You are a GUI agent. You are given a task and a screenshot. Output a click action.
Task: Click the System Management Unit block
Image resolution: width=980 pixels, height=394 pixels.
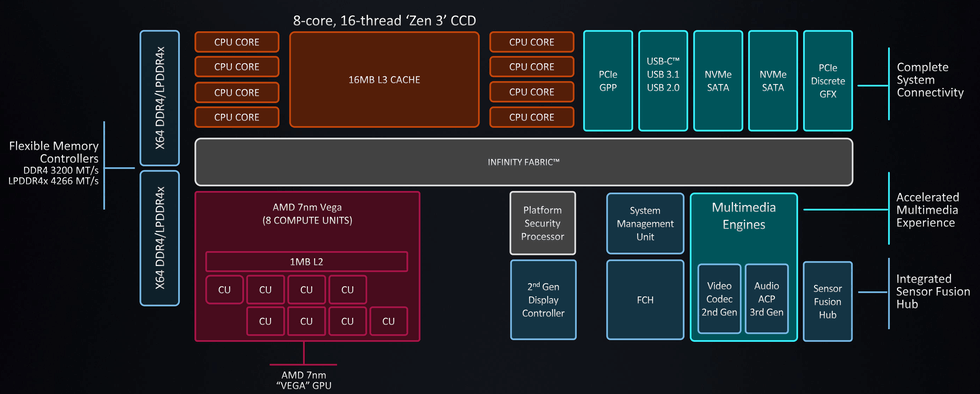pos(645,224)
